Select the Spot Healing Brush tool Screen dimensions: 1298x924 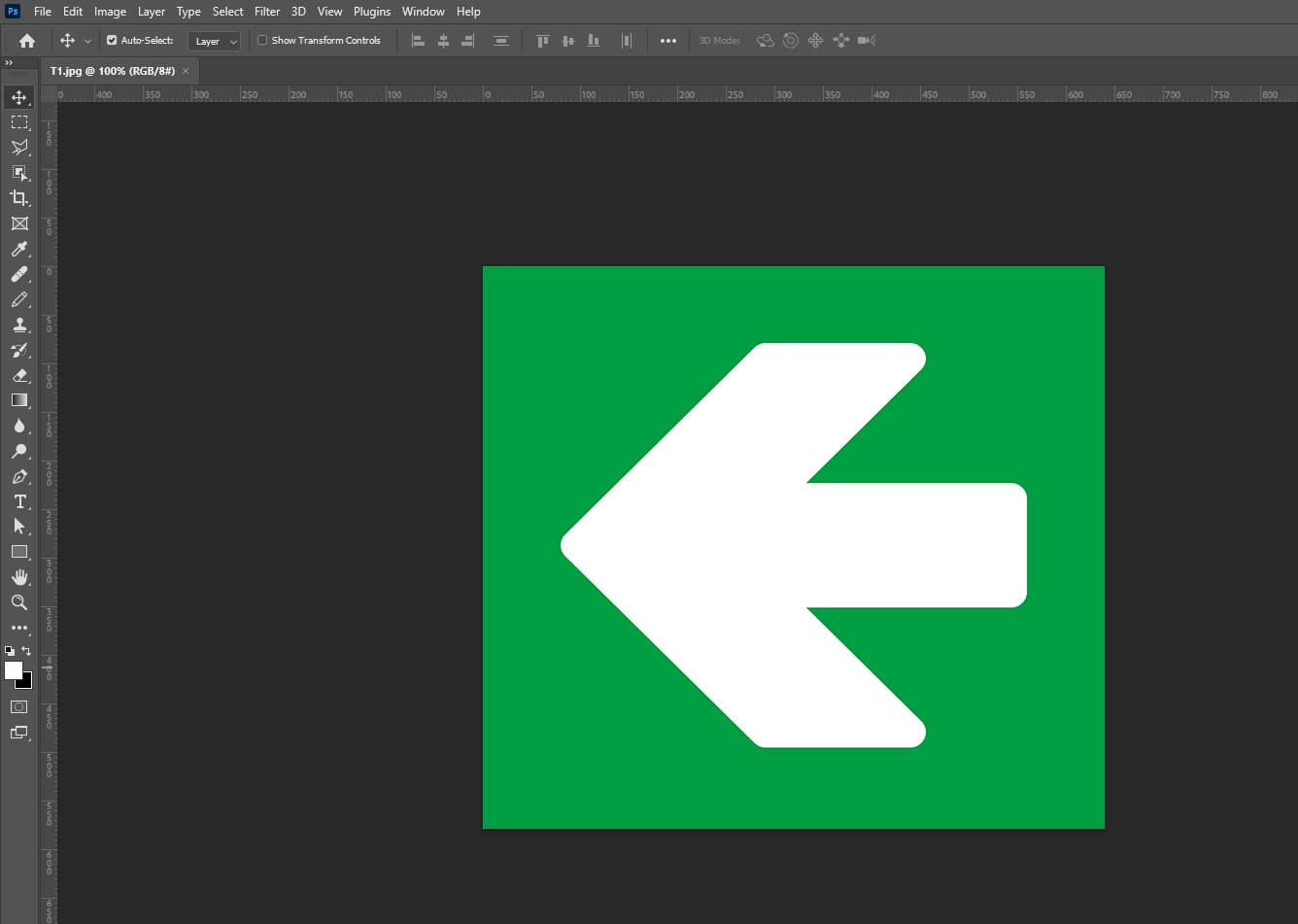click(18, 275)
